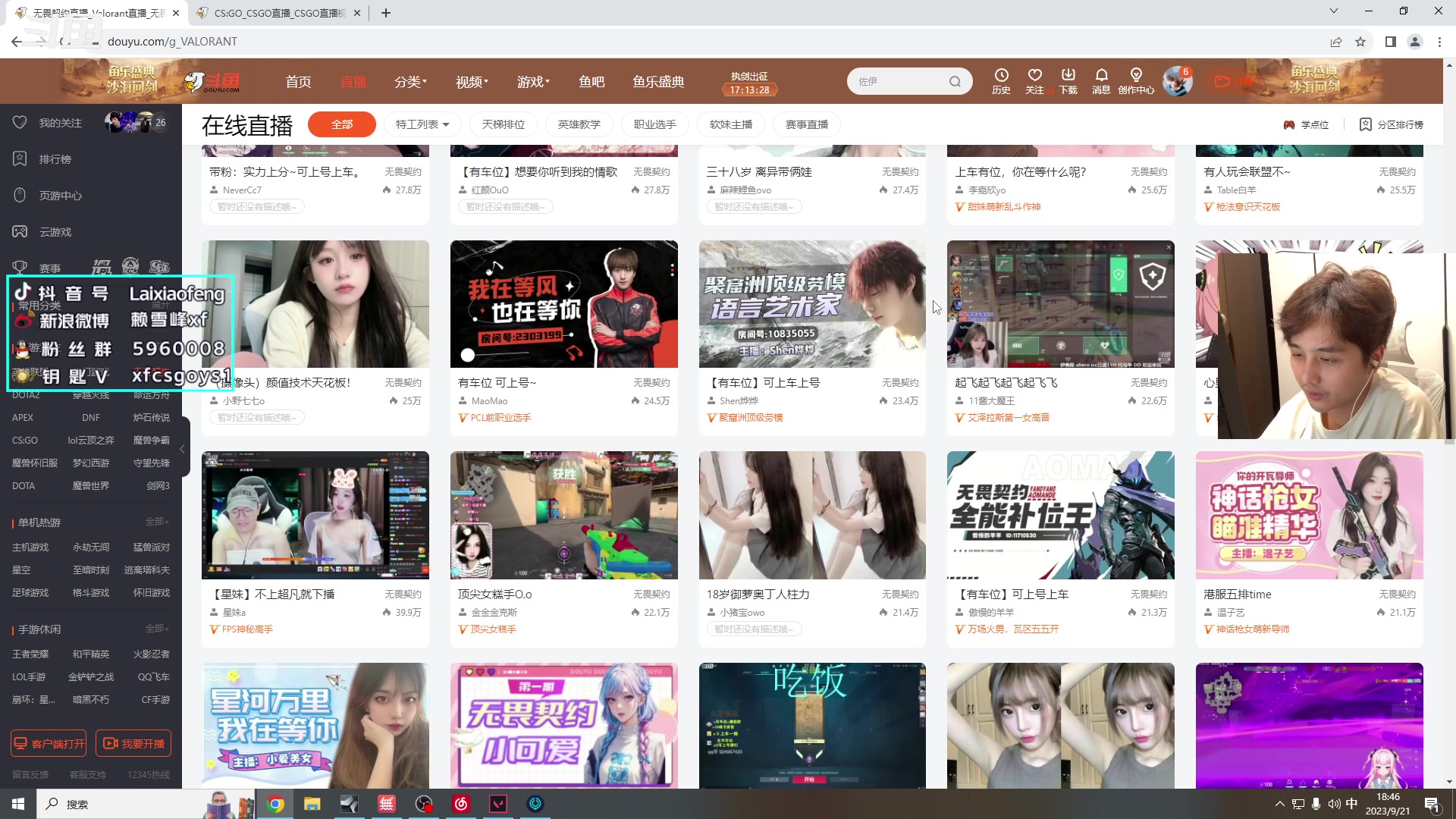The image size is (1456, 819).
Task: Expand the 特工列表 dropdown filter
Action: 422,124
